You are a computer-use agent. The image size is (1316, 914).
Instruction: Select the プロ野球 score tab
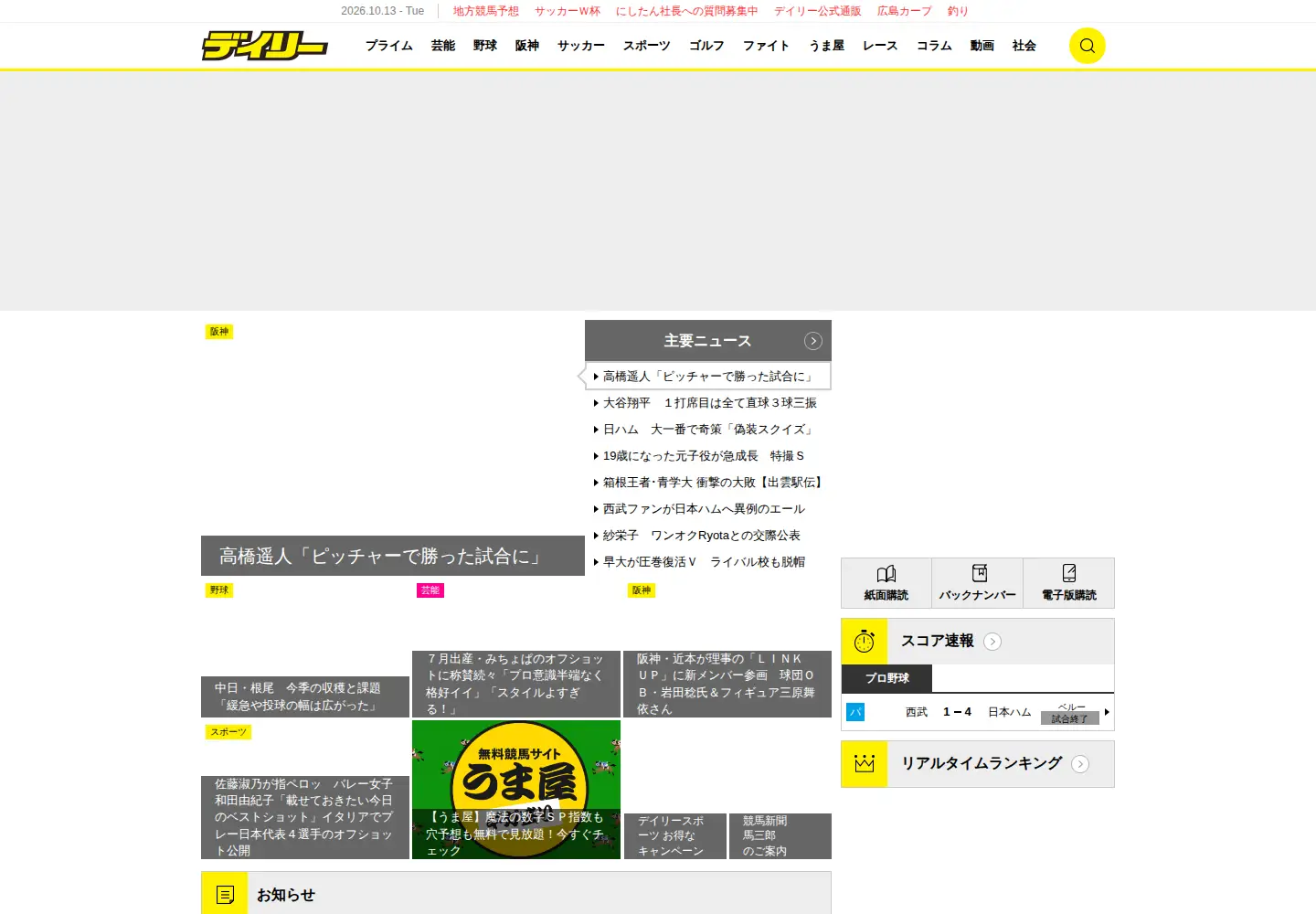(x=887, y=678)
